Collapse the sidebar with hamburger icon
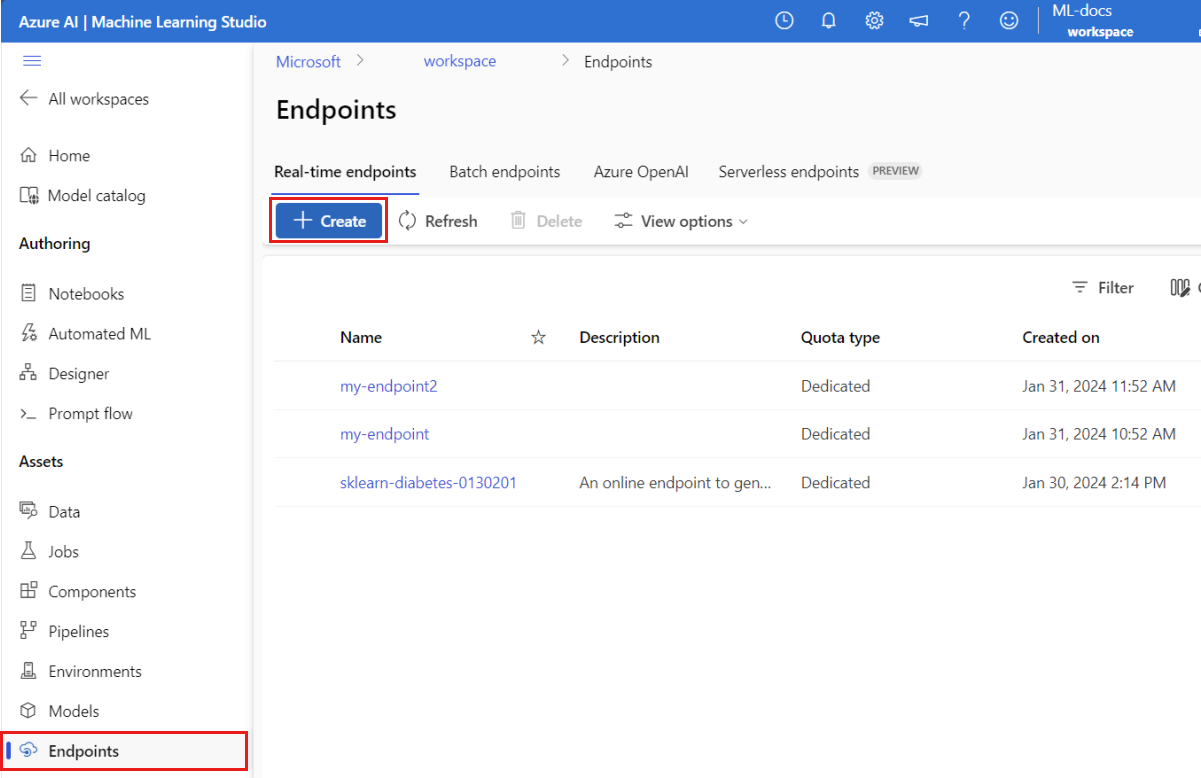Screen dimensions: 1201x778 point(32,61)
